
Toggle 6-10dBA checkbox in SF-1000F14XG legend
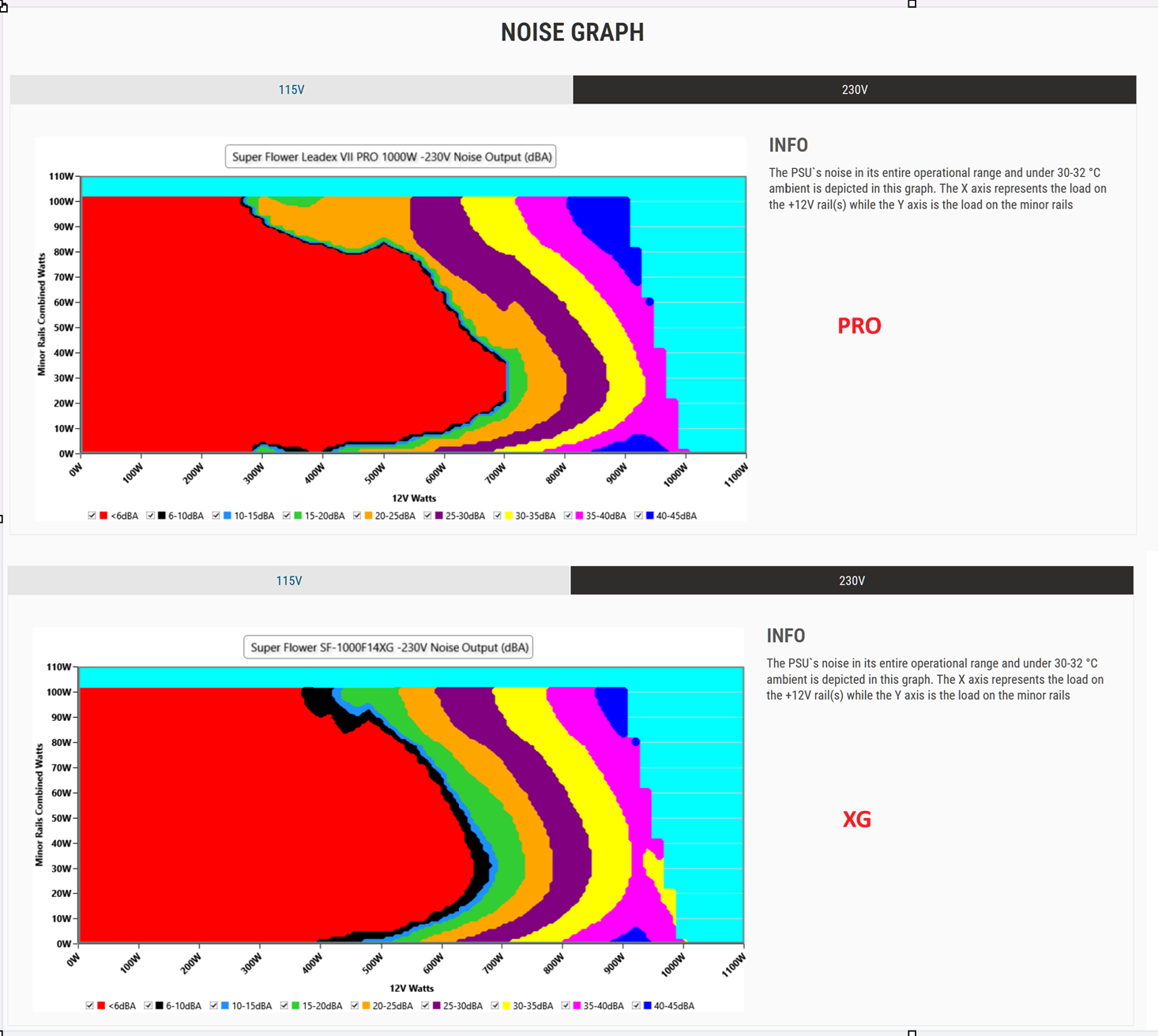tap(149, 1006)
